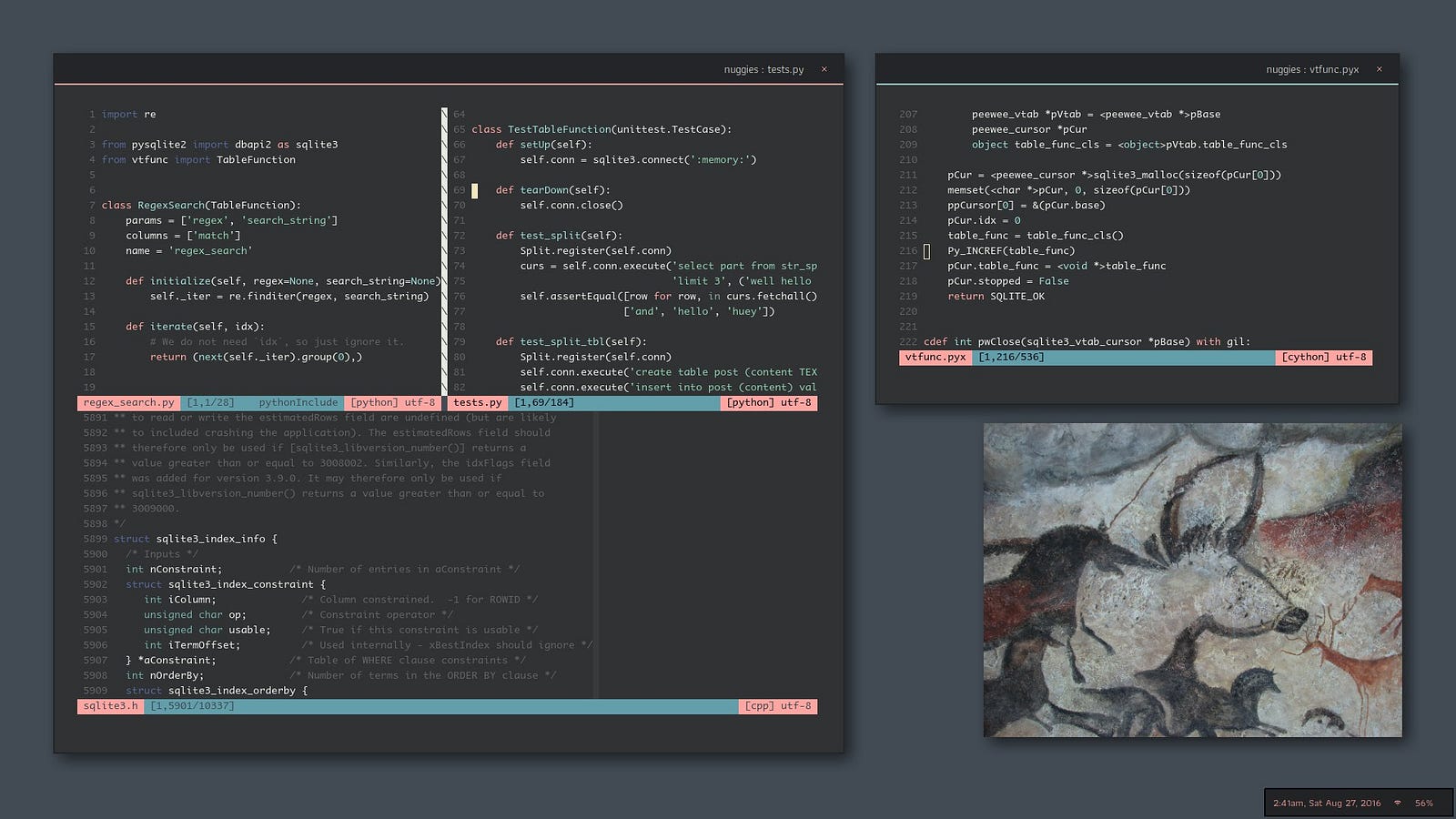Click line number 5901 in sqlite3.h
The height and width of the screenshot is (819, 1456).
tap(96, 570)
